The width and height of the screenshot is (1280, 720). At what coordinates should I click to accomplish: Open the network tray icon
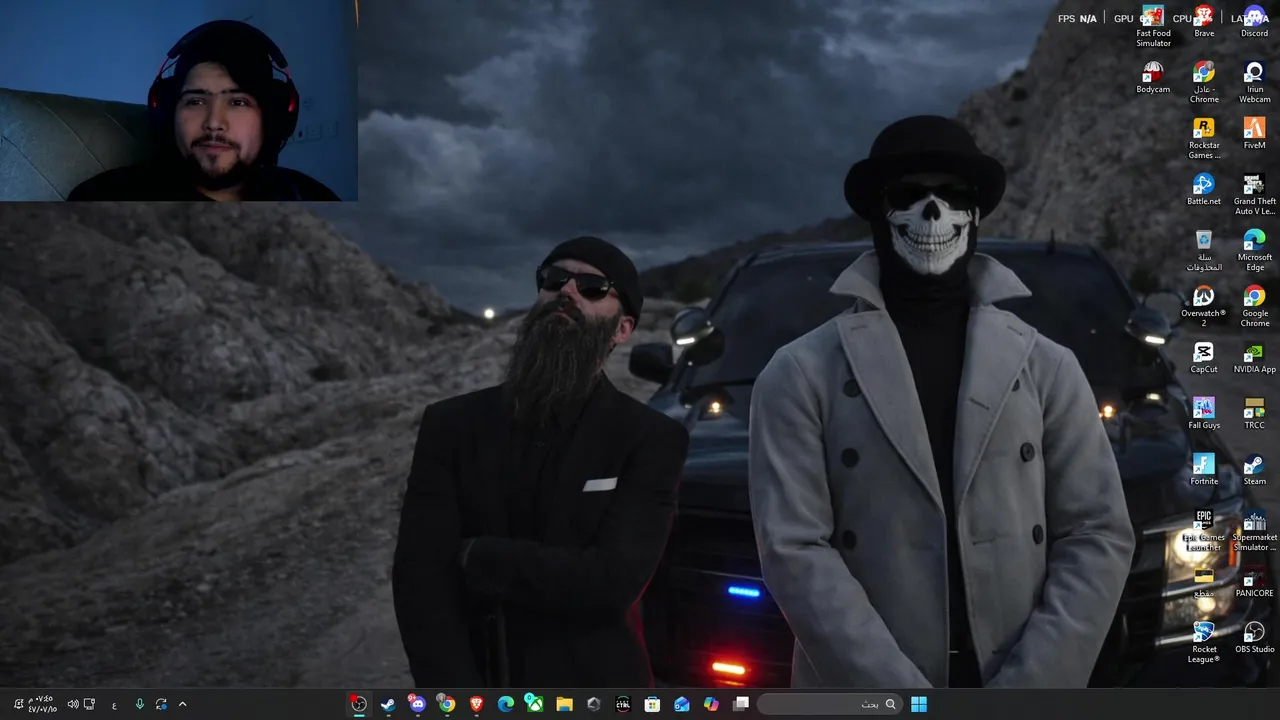point(89,704)
